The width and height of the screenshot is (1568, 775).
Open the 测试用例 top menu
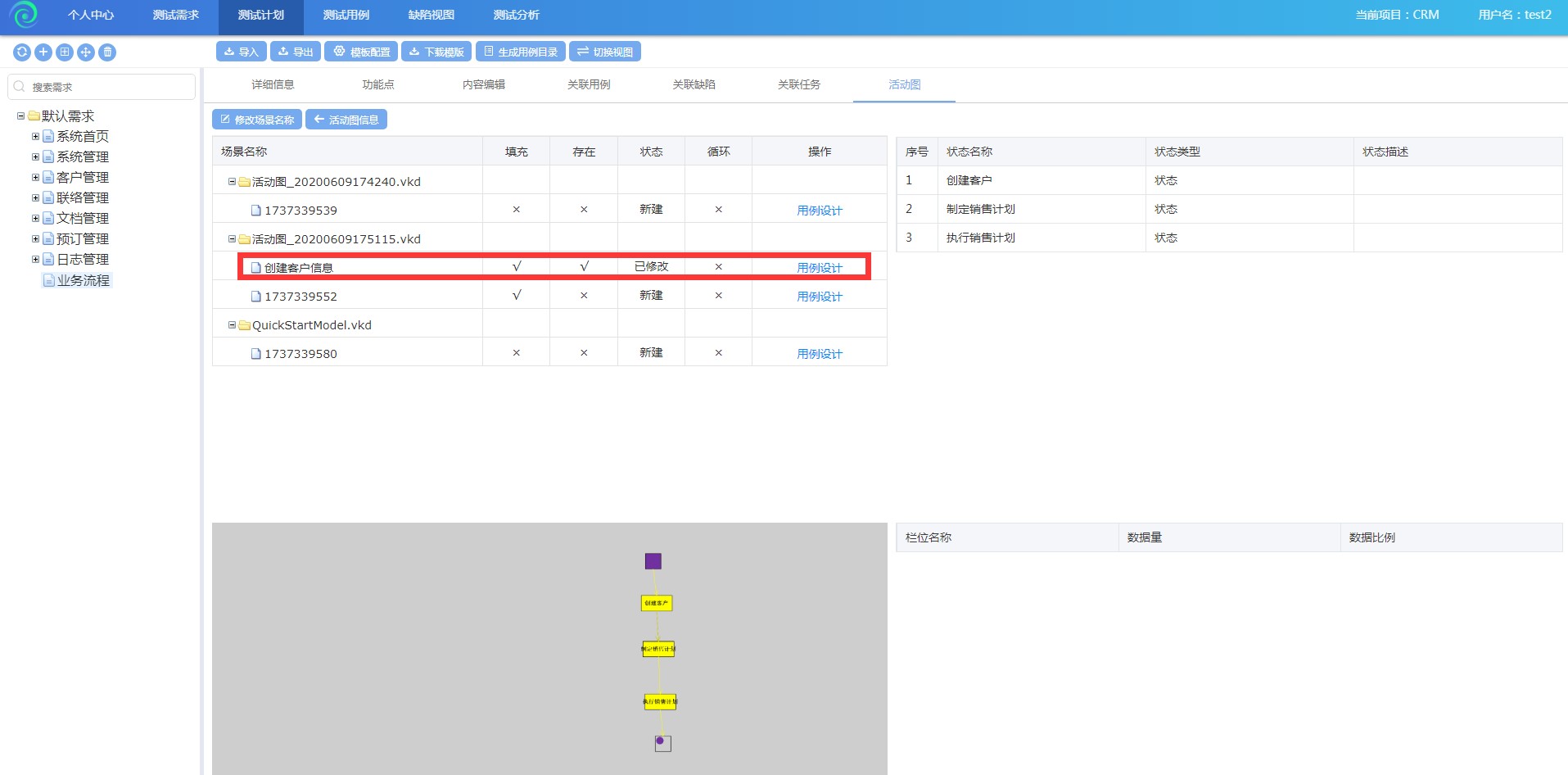pos(346,15)
